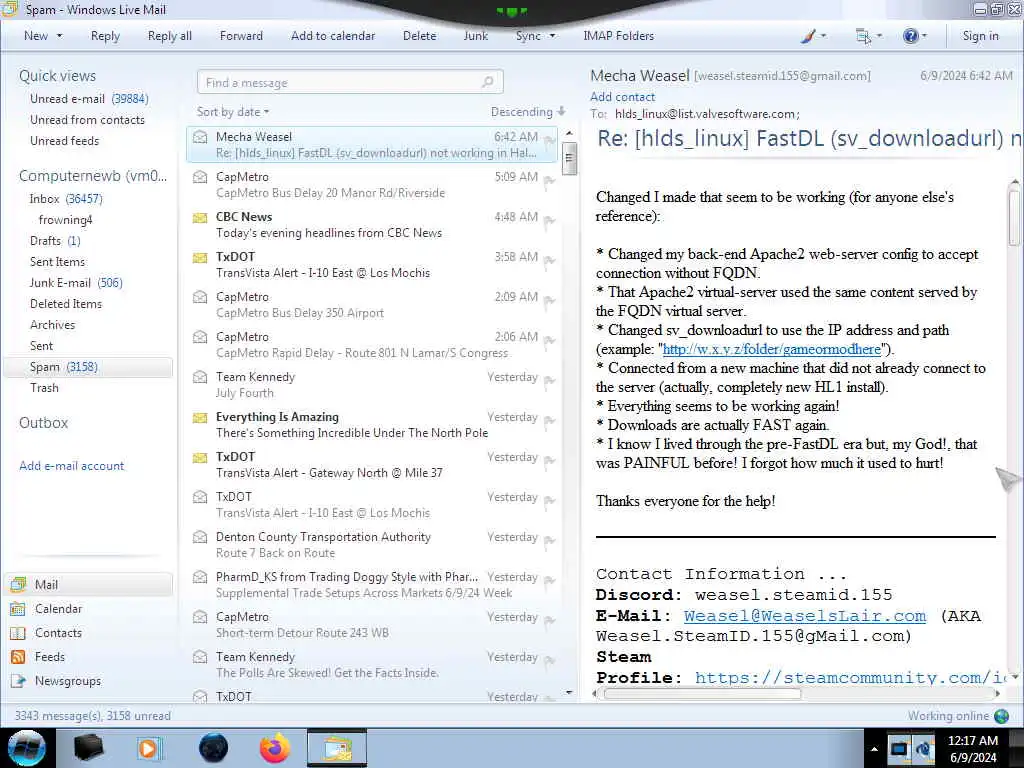Open the gameormodhere example URL link
Image resolution: width=1024 pixels, height=768 pixels.
coord(772,349)
